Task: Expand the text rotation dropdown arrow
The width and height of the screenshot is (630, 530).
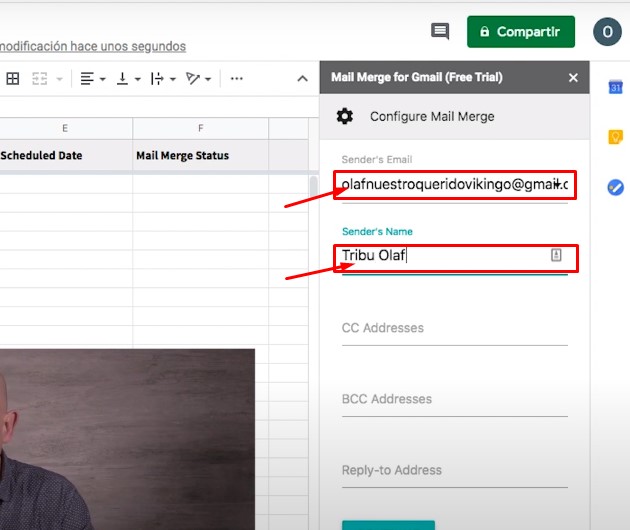Action: [208, 79]
